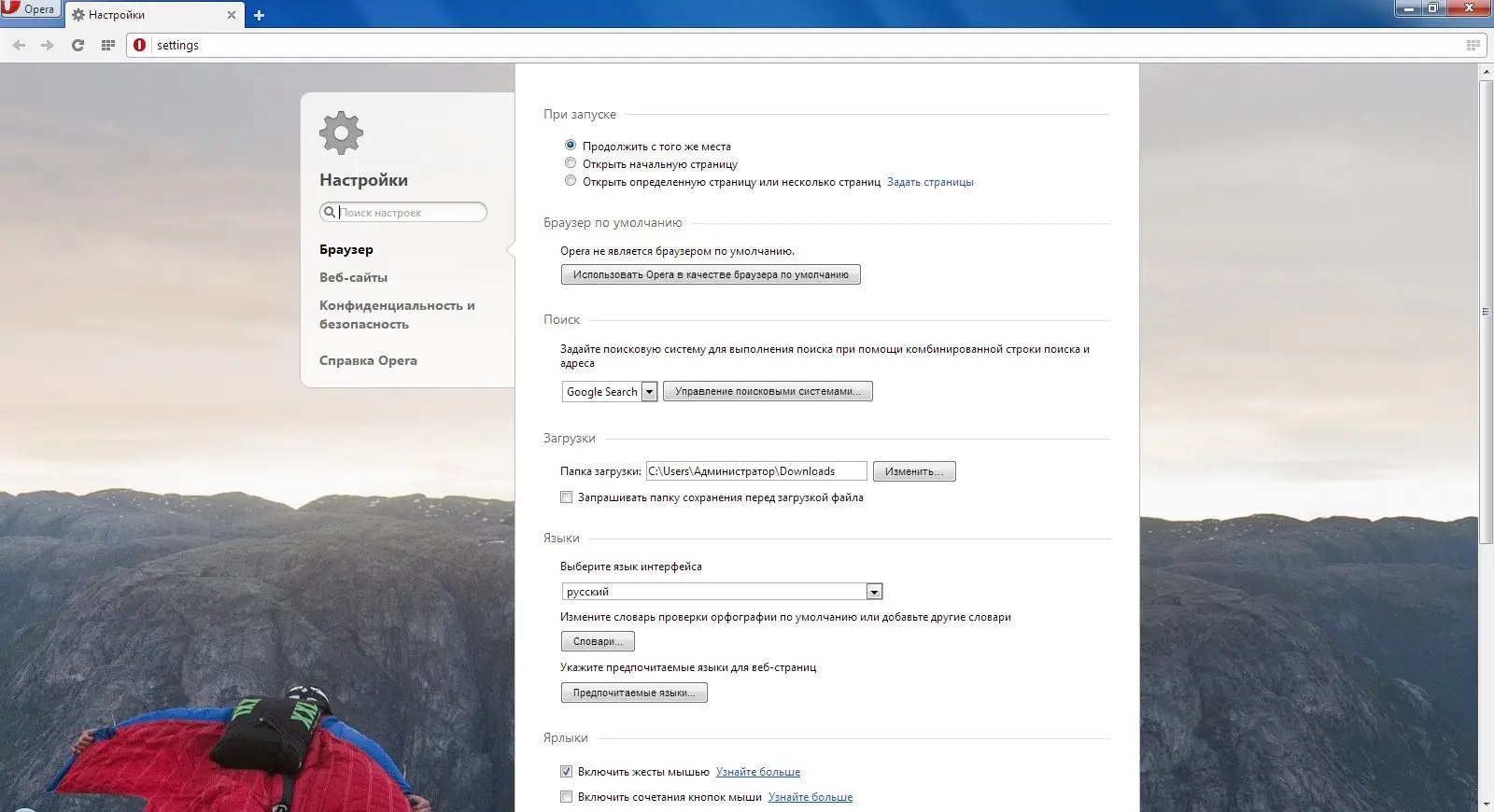This screenshot has width=1494, height=812.
Task: Toggle Включить жесты мышью checkbox
Action: tap(566, 772)
